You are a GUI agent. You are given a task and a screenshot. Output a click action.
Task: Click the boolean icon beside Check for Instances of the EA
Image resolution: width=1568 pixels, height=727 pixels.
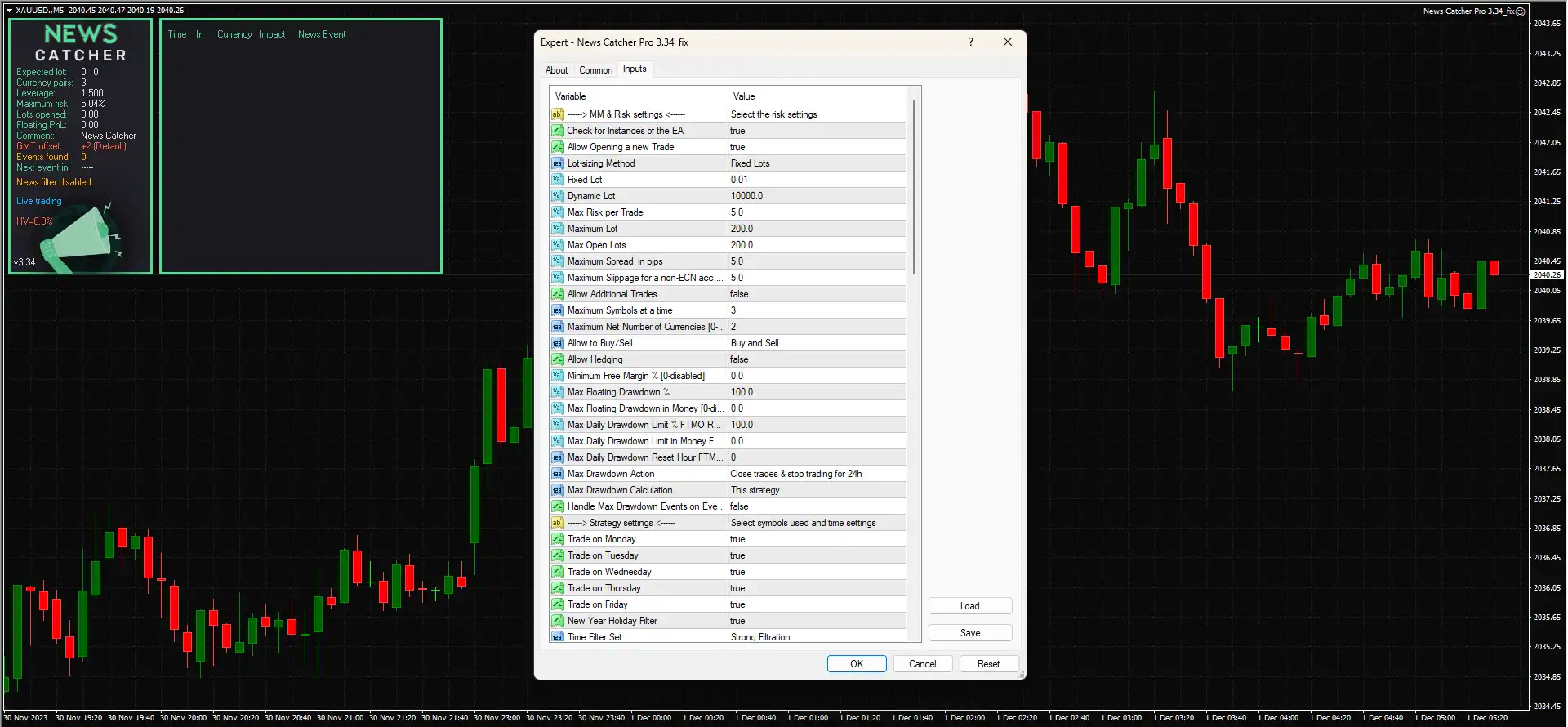pos(558,131)
